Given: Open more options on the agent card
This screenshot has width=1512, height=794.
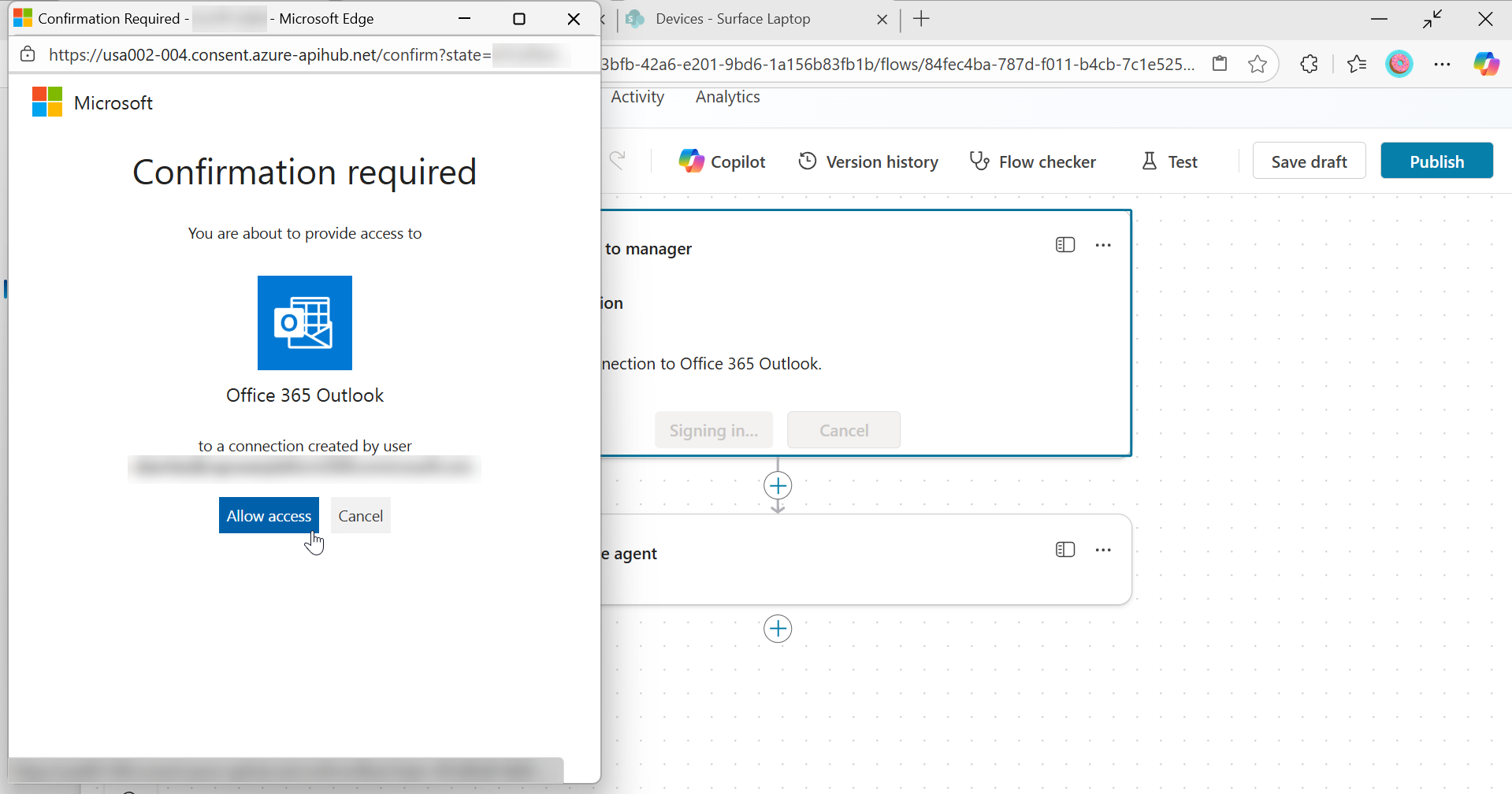Looking at the screenshot, I should point(1103,549).
